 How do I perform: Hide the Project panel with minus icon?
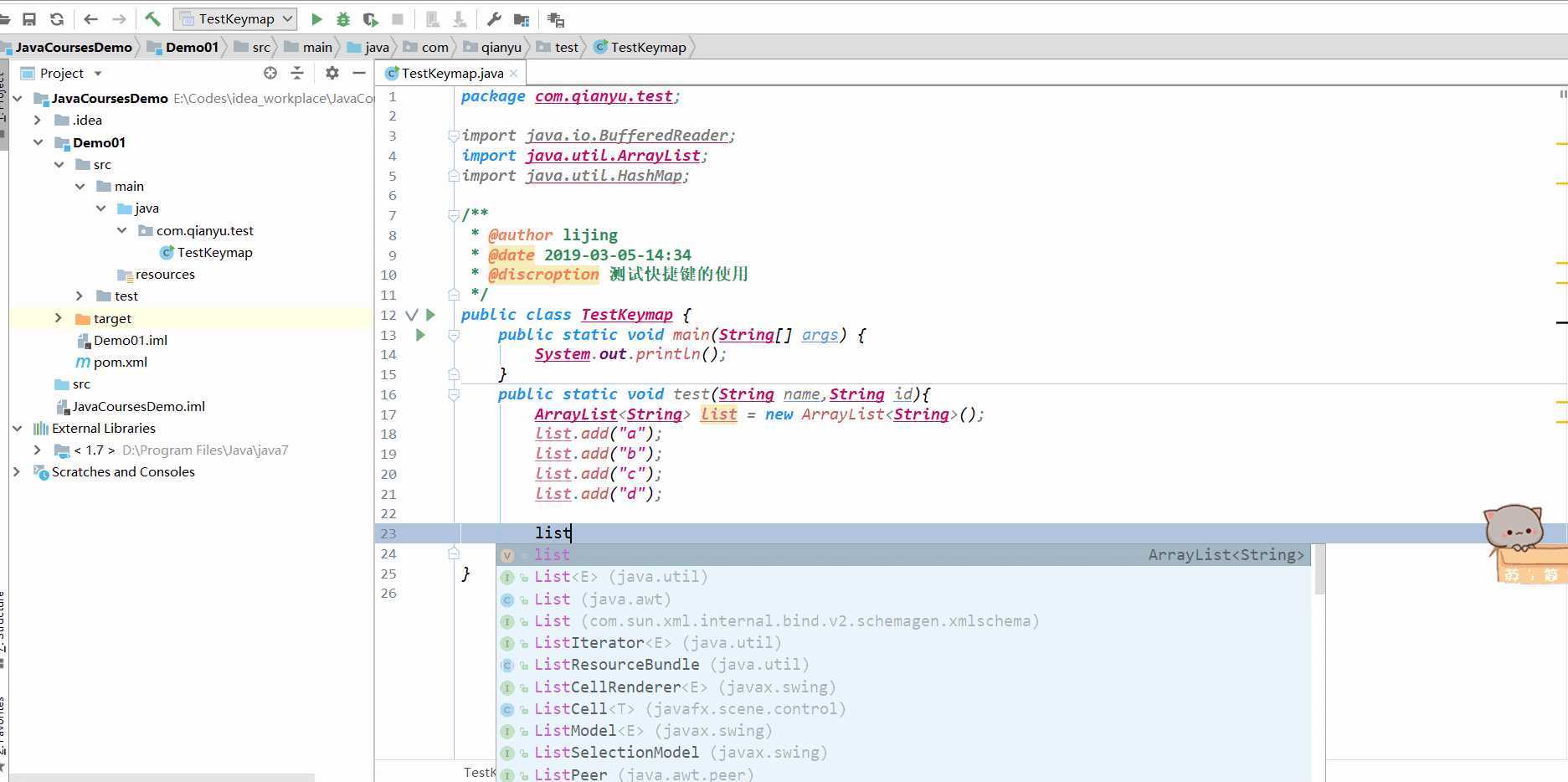359,73
